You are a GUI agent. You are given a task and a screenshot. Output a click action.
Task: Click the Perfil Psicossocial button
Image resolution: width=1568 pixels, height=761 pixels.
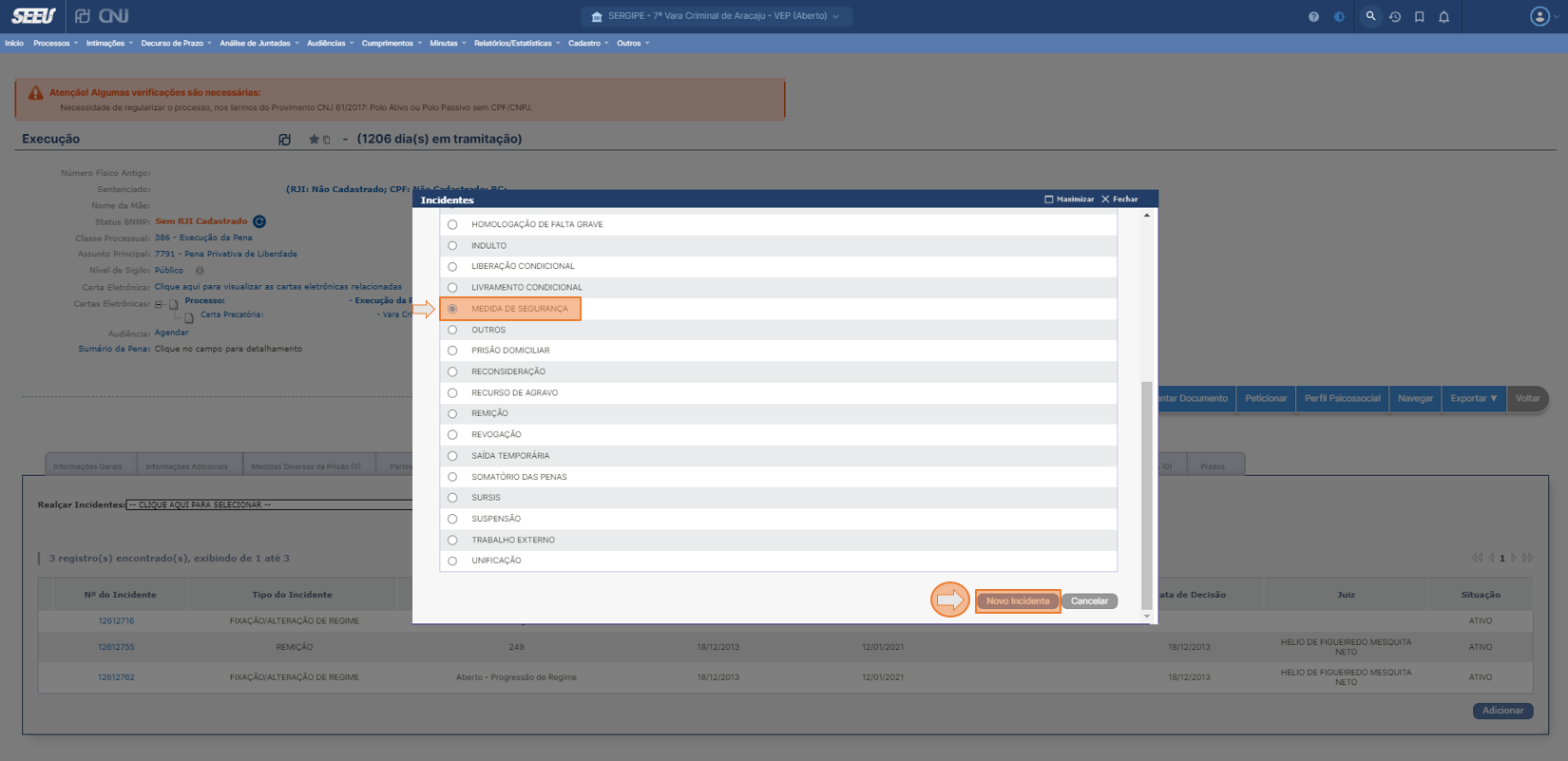coord(1342,399)
